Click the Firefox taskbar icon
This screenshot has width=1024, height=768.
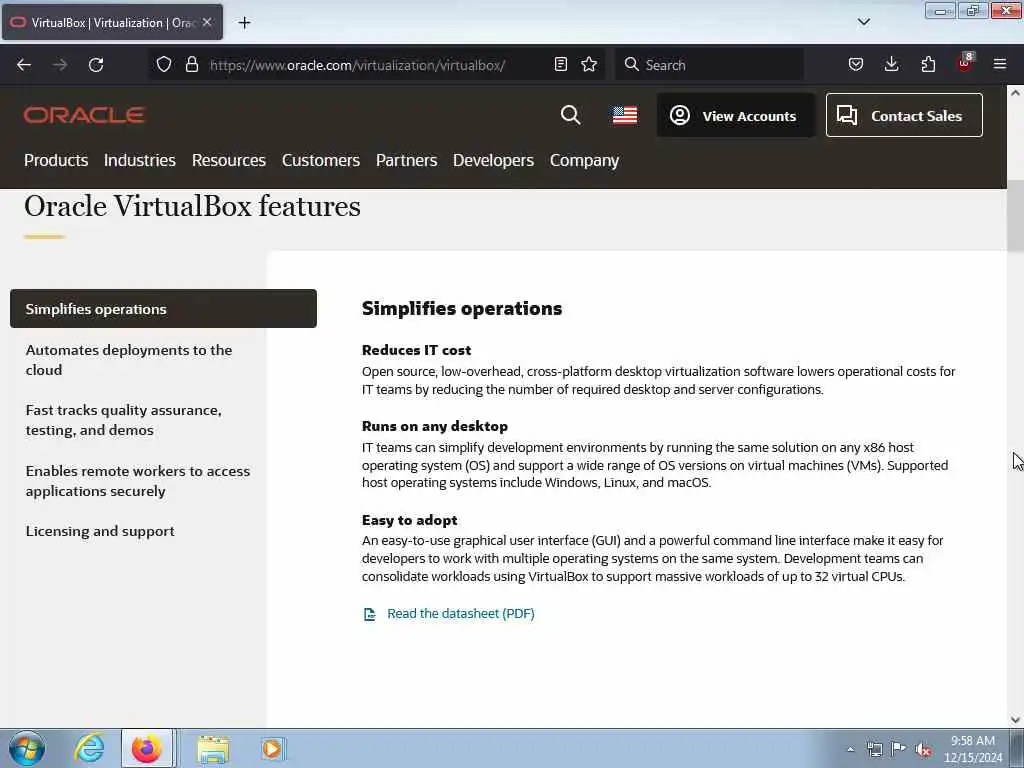click(x=147, y=748)
